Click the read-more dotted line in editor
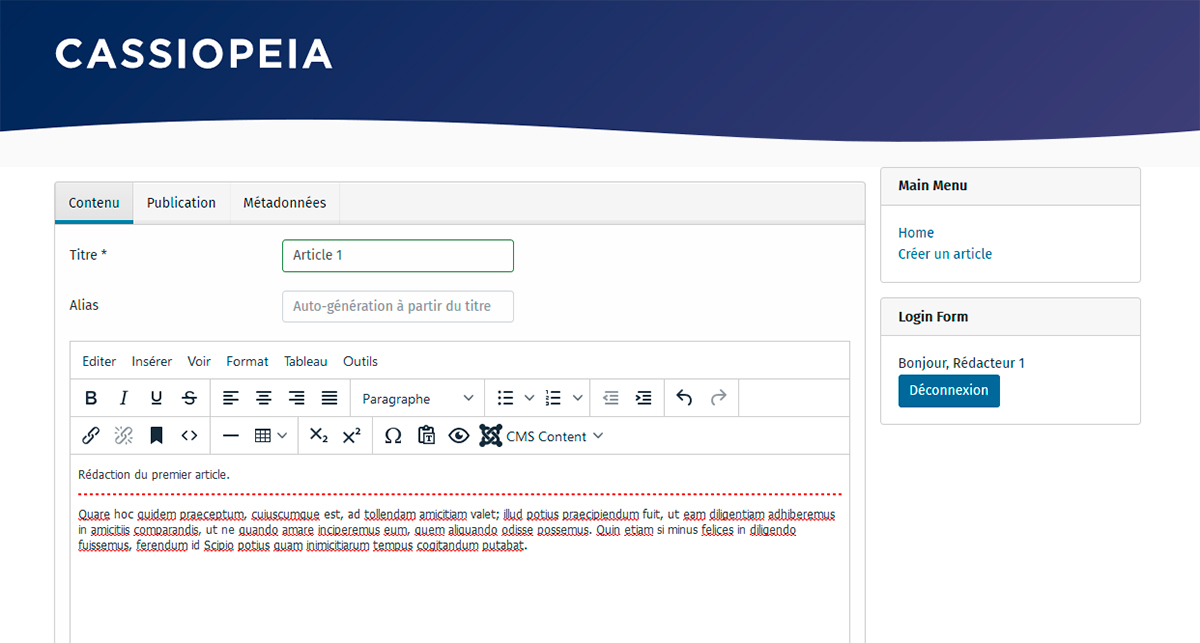This screenshot has width=1200, height=643. coord(460,494)
